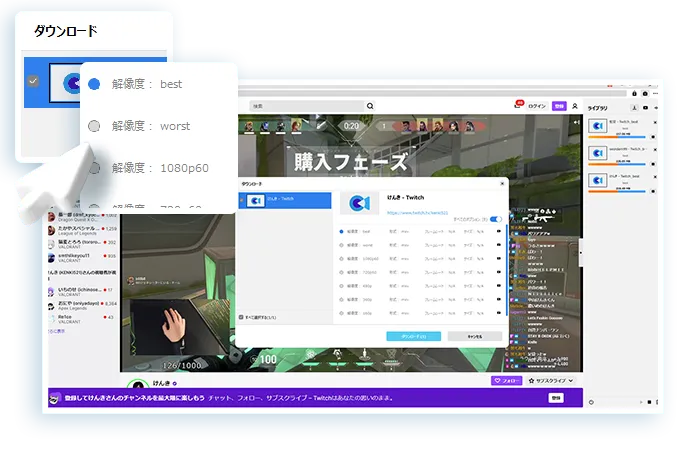Viewport: 684px width, 449px height.
Task: Click the icon ending the 160p row
Action: (x=498, y=313)
